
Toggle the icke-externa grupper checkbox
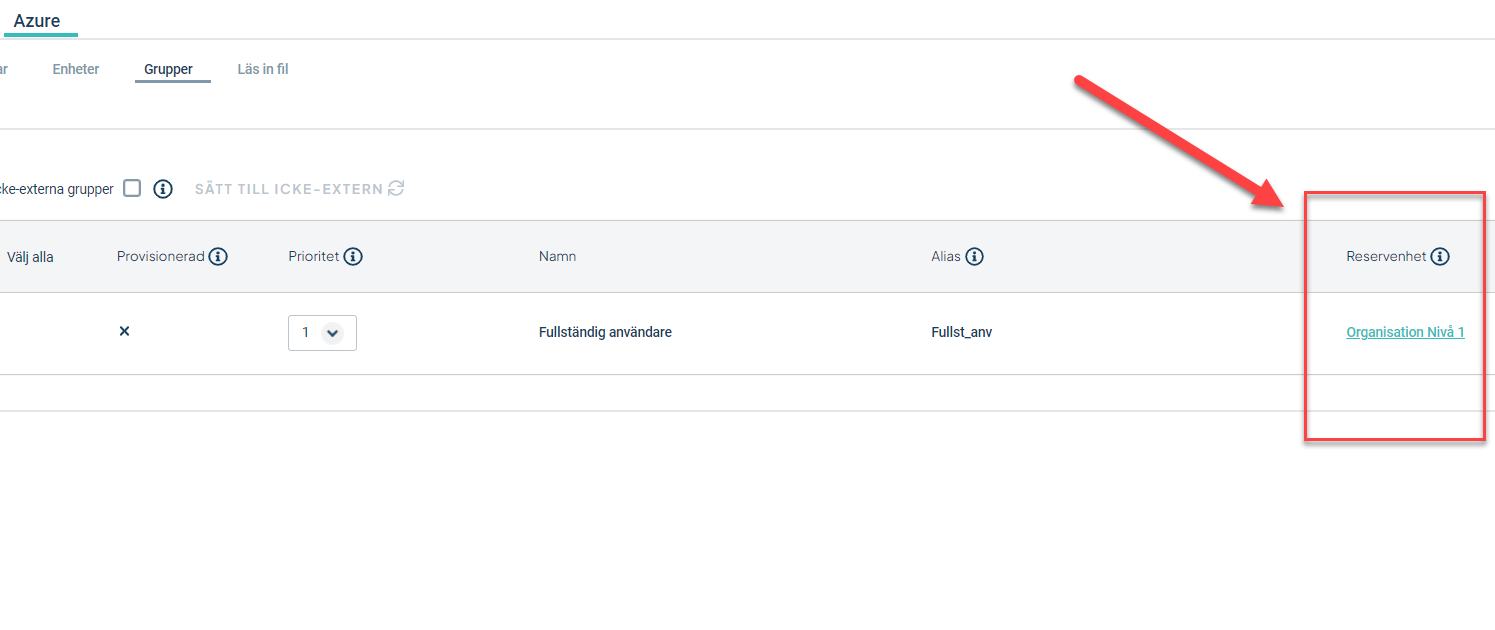[132, 188]
